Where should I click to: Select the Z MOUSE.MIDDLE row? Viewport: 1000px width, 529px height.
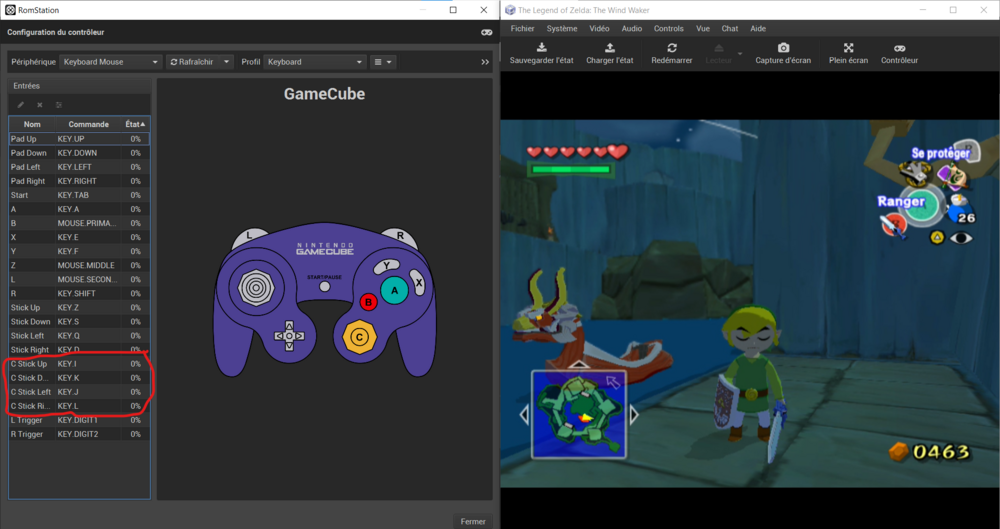(x=79, y=265)
